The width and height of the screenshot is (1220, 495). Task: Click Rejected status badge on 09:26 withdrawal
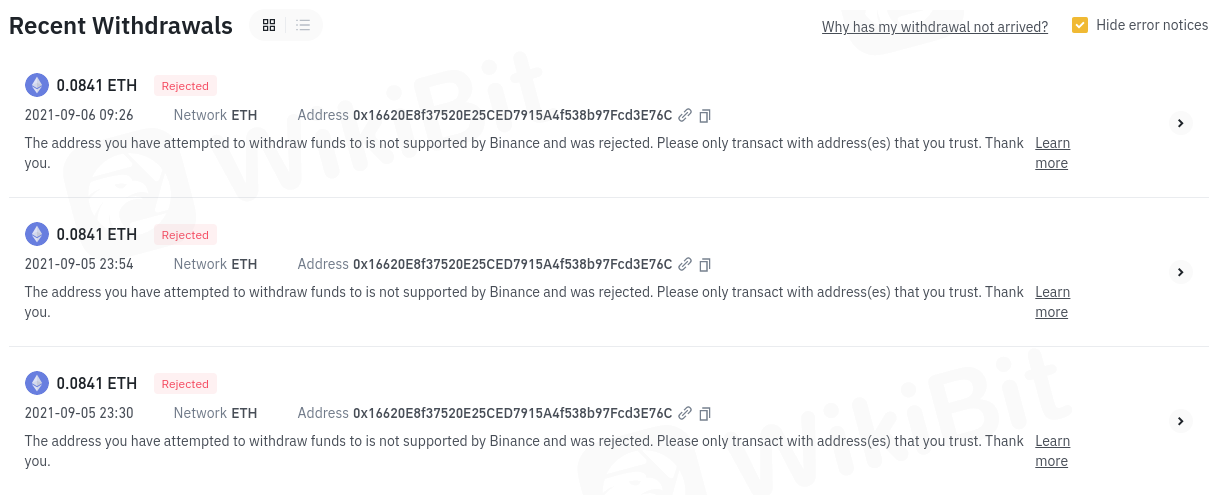coord(185,86)
